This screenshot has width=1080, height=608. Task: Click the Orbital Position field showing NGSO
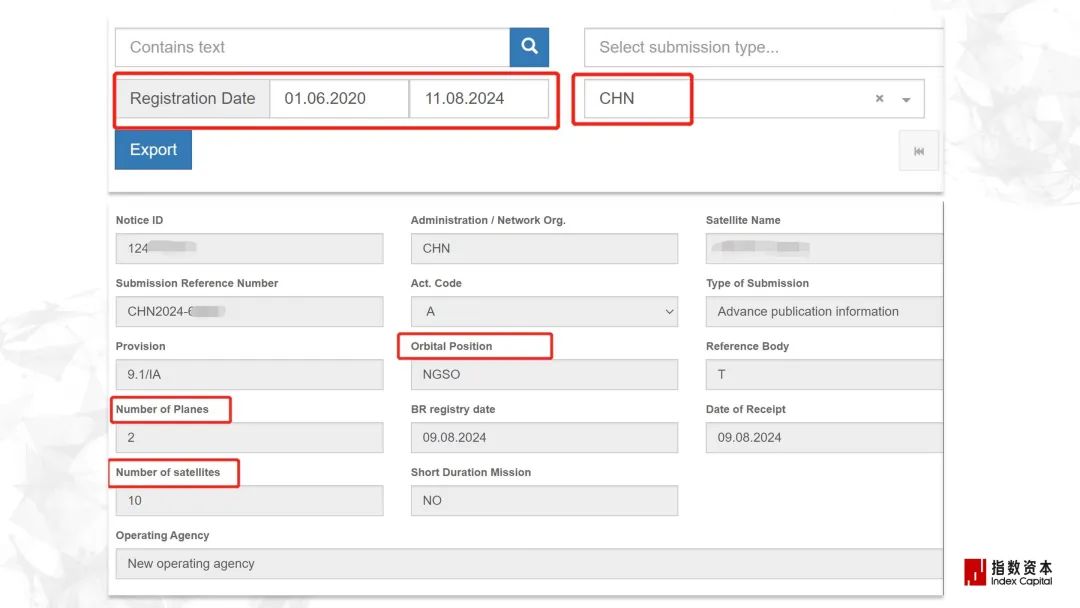(544, 375)
